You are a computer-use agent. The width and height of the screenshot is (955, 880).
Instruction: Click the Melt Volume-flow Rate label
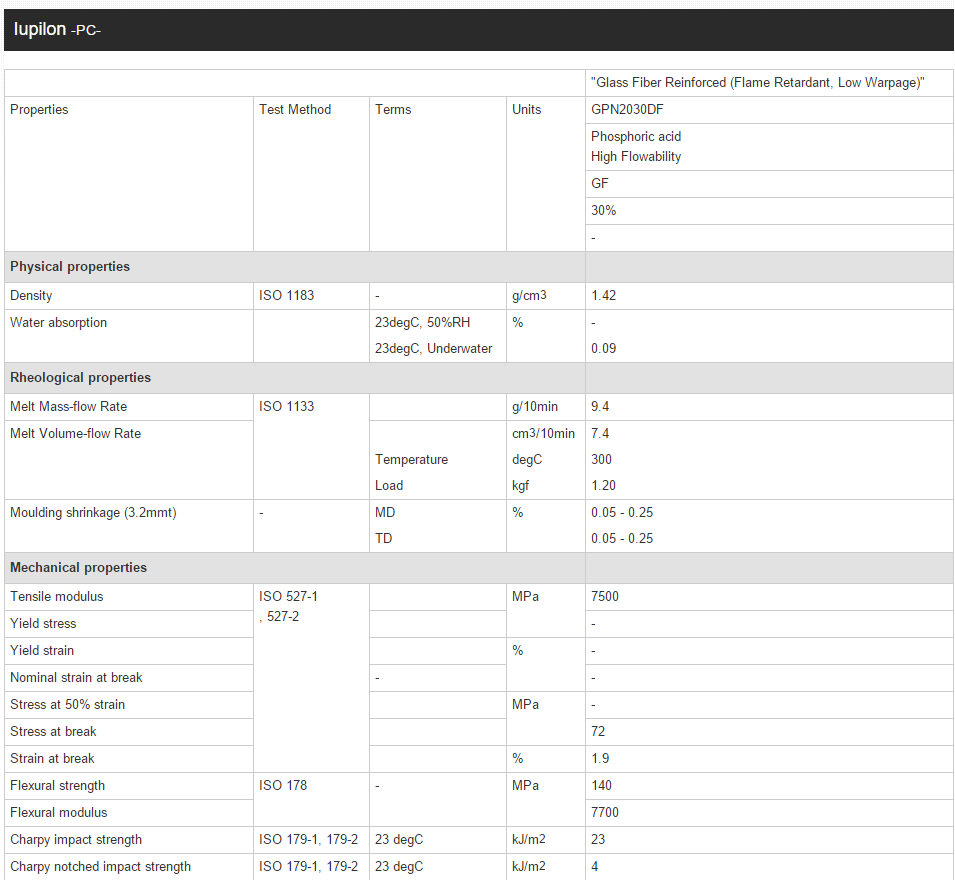76,434
